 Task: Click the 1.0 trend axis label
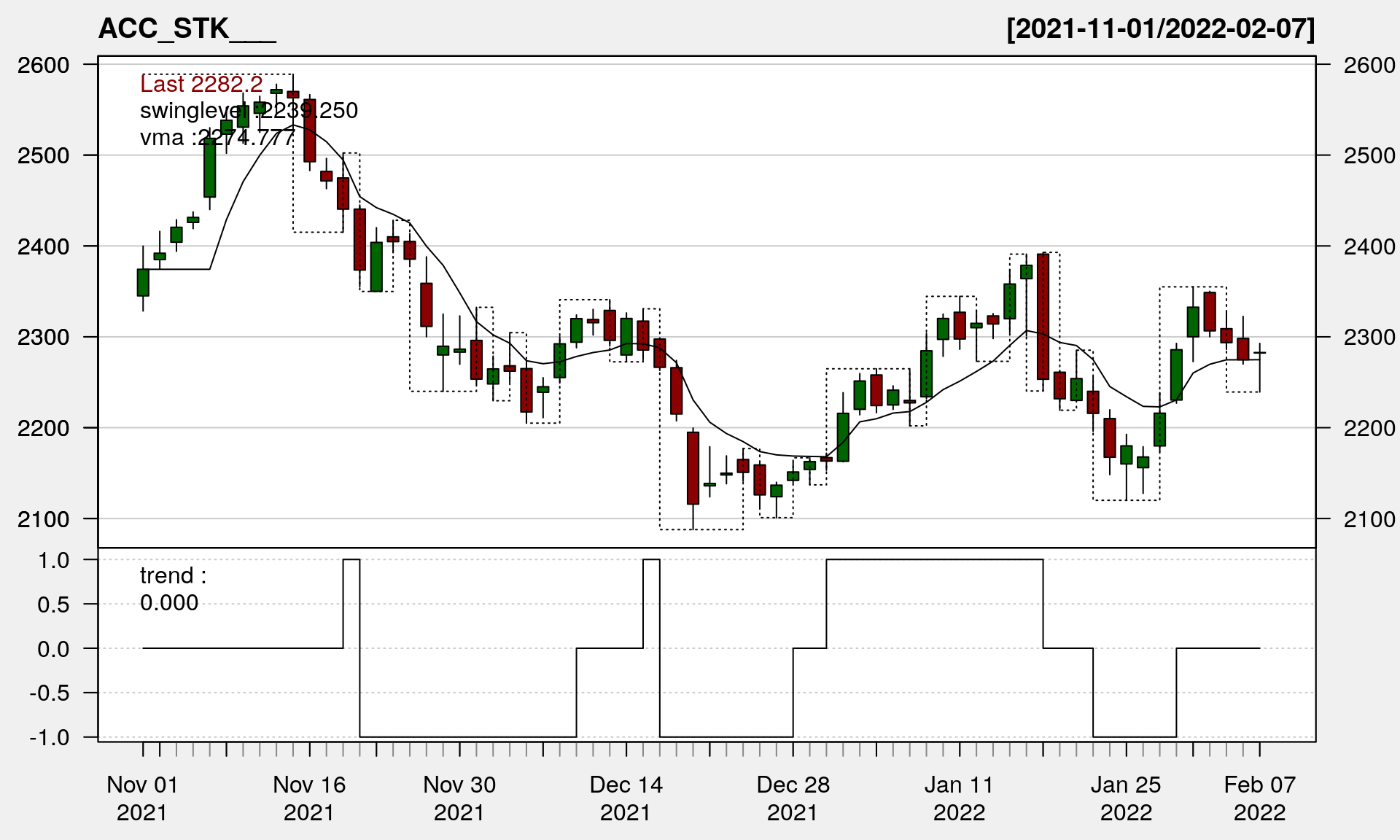pos(53,560)
